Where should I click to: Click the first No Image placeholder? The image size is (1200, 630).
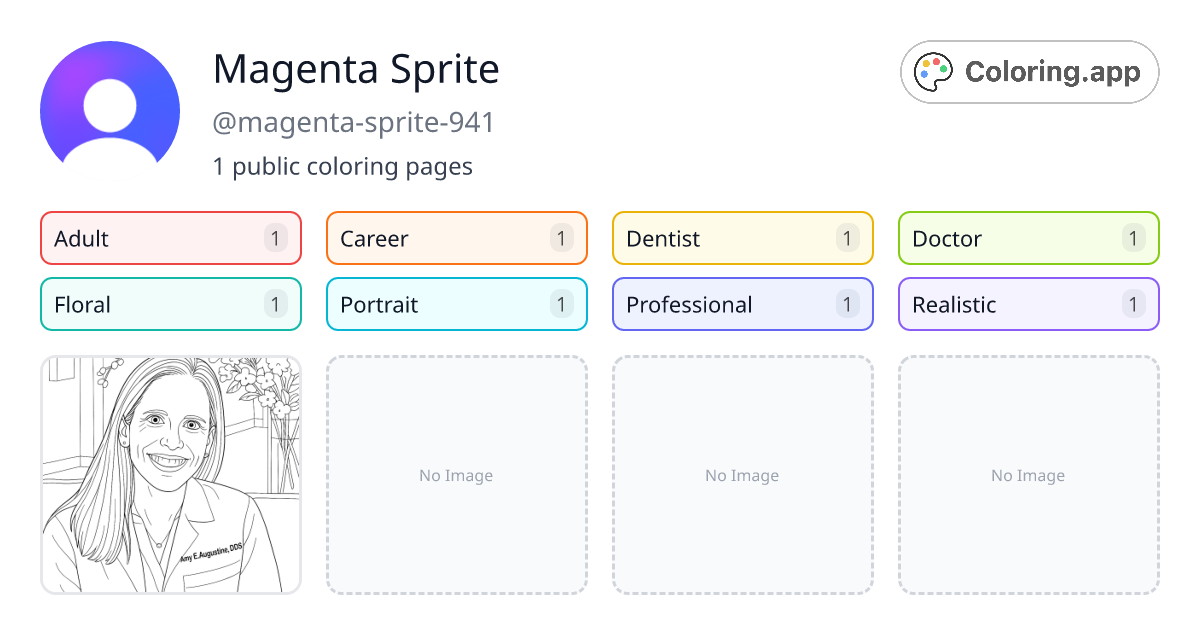(x=456, y=476)
